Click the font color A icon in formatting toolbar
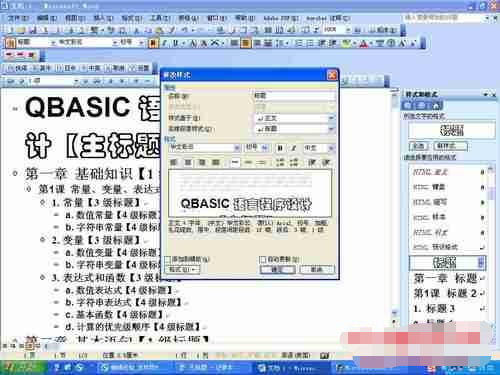500x375 pixels. [364, 43]
